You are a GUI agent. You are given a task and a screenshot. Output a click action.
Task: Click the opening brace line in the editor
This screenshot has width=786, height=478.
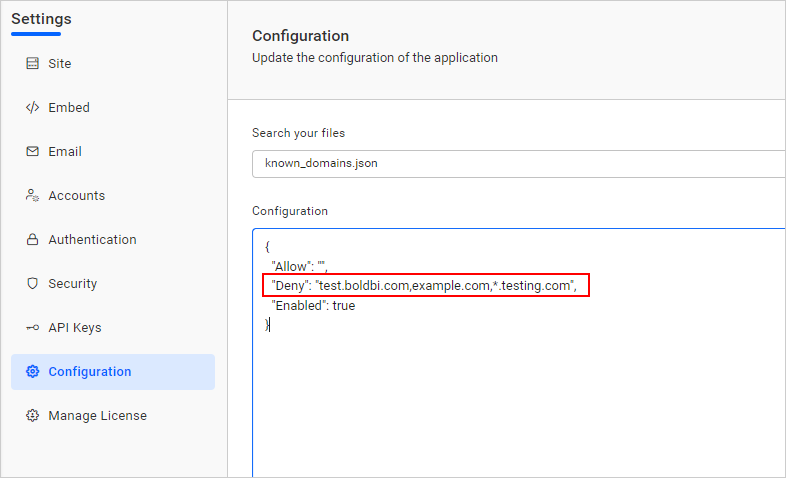(x=267, y=247)
